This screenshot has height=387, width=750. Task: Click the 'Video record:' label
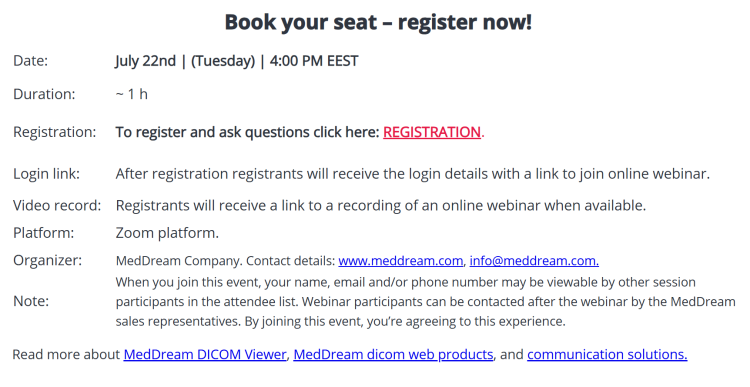(x=57, y=206)
